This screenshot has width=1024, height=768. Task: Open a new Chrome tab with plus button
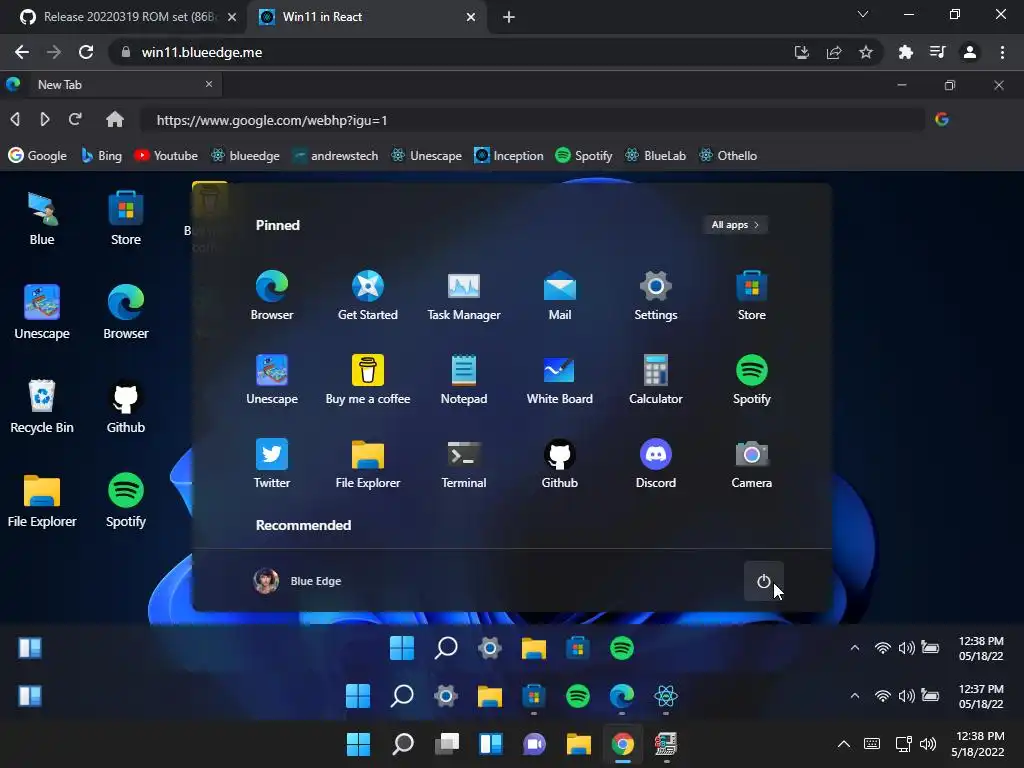(509, 17)
